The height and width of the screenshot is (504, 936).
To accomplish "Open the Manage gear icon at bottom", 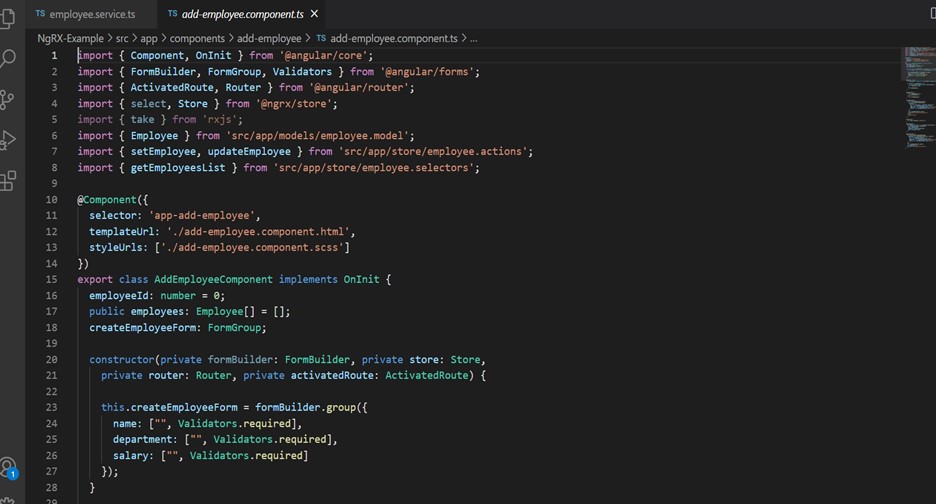I will coord(9,499).
